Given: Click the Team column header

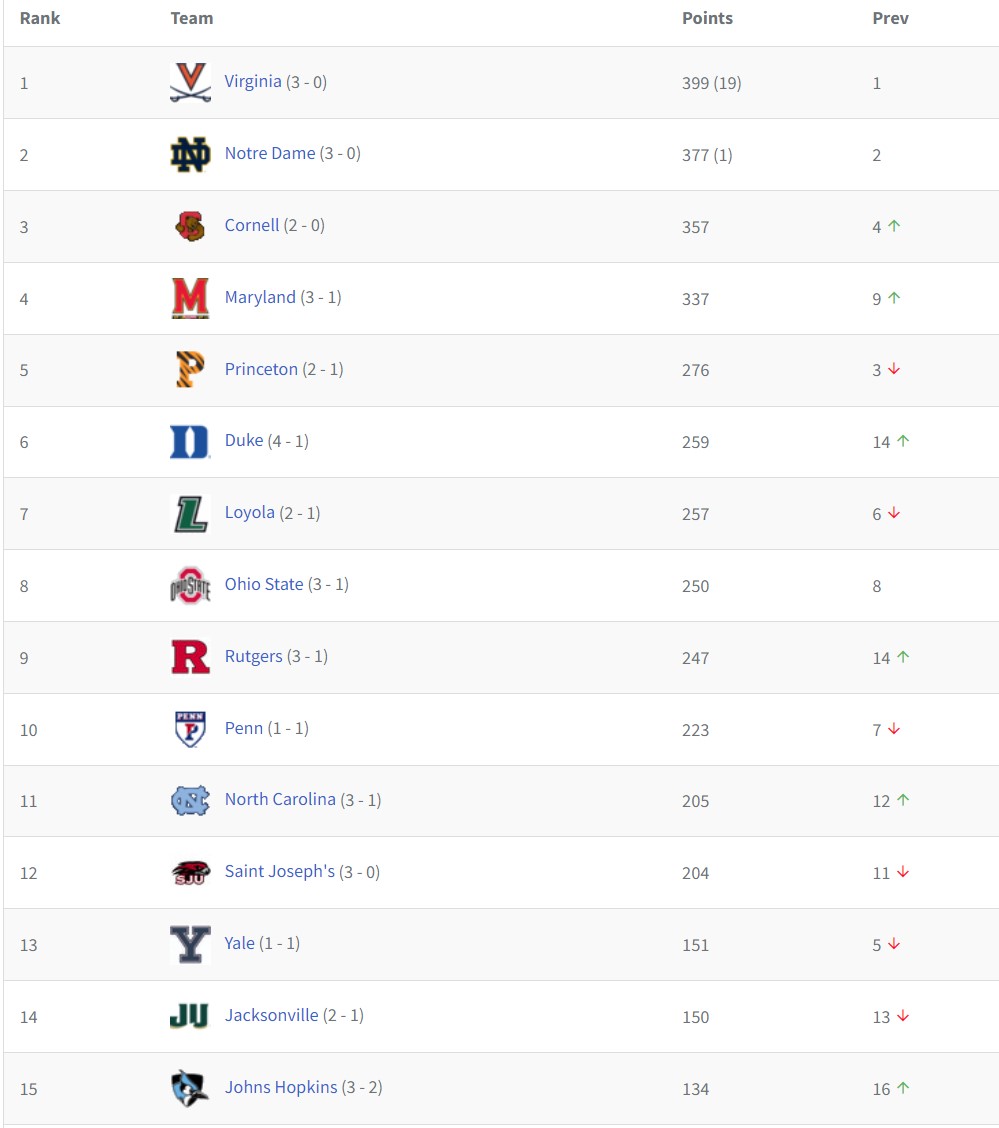Looking at the screenshot, I should click(191, 18).
